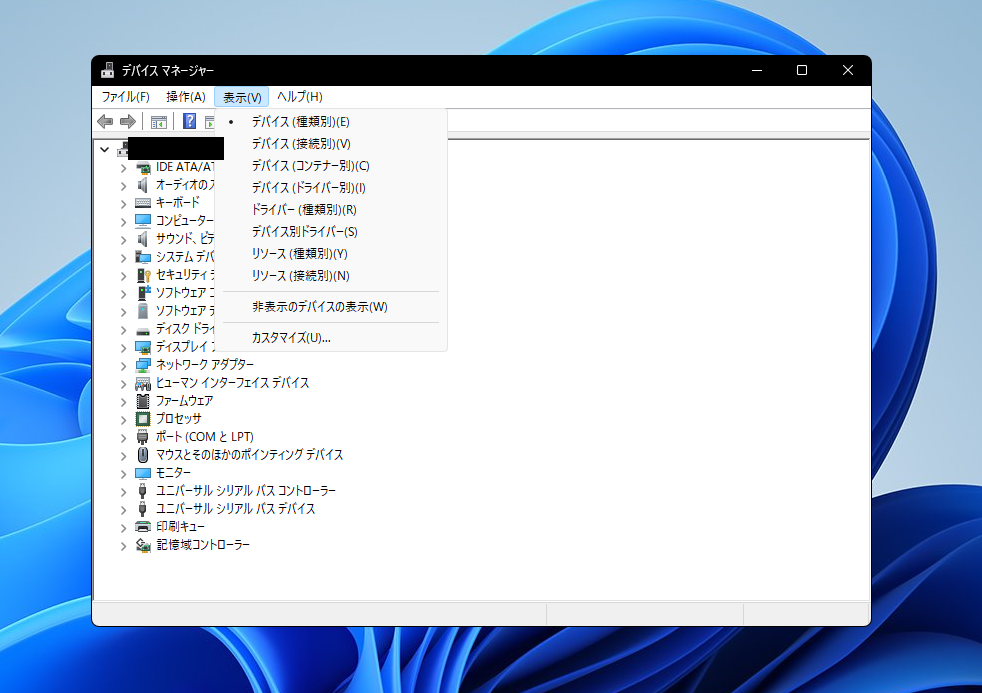The width and height of the screenshot is (982, 693).
Task: Expand the プロセッサ node
Action: [x=123, y=419]
